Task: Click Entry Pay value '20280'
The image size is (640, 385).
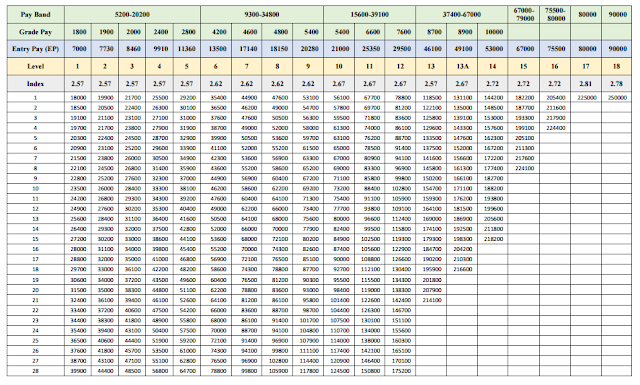Action: [x=309, y=49]
